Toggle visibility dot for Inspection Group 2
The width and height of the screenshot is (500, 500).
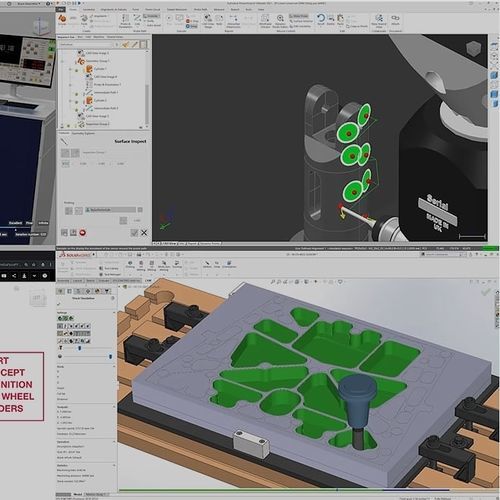click(x=68, y=126)
